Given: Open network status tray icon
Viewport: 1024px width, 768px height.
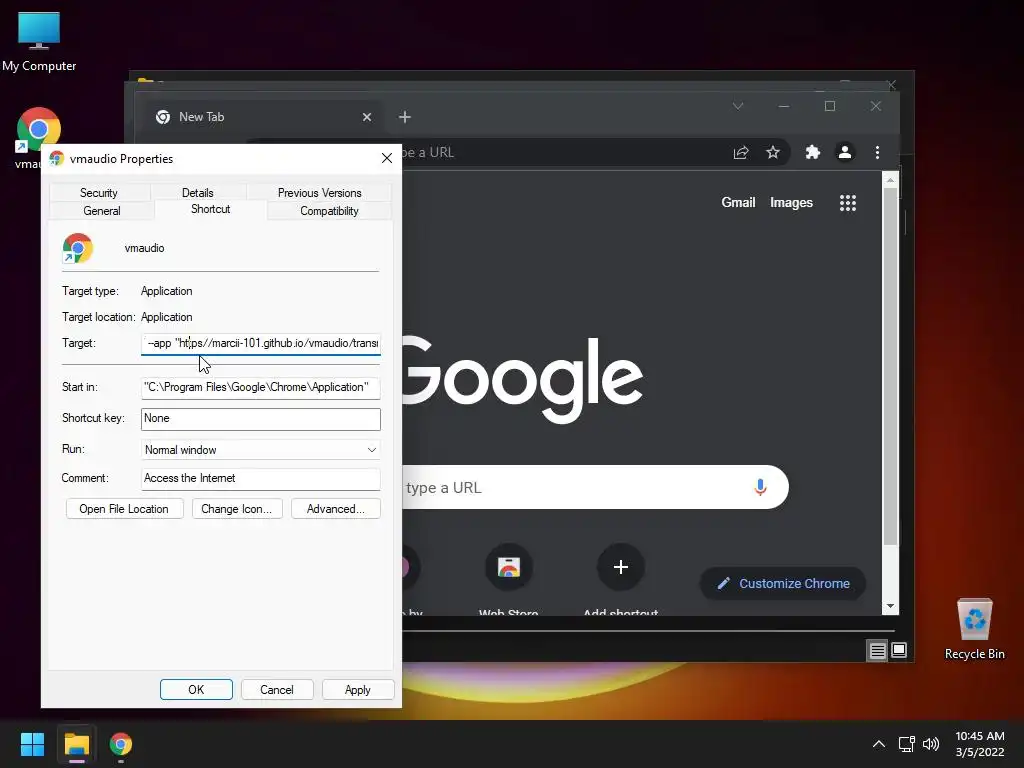Looking at the screenshot, I should pos(906,744).
